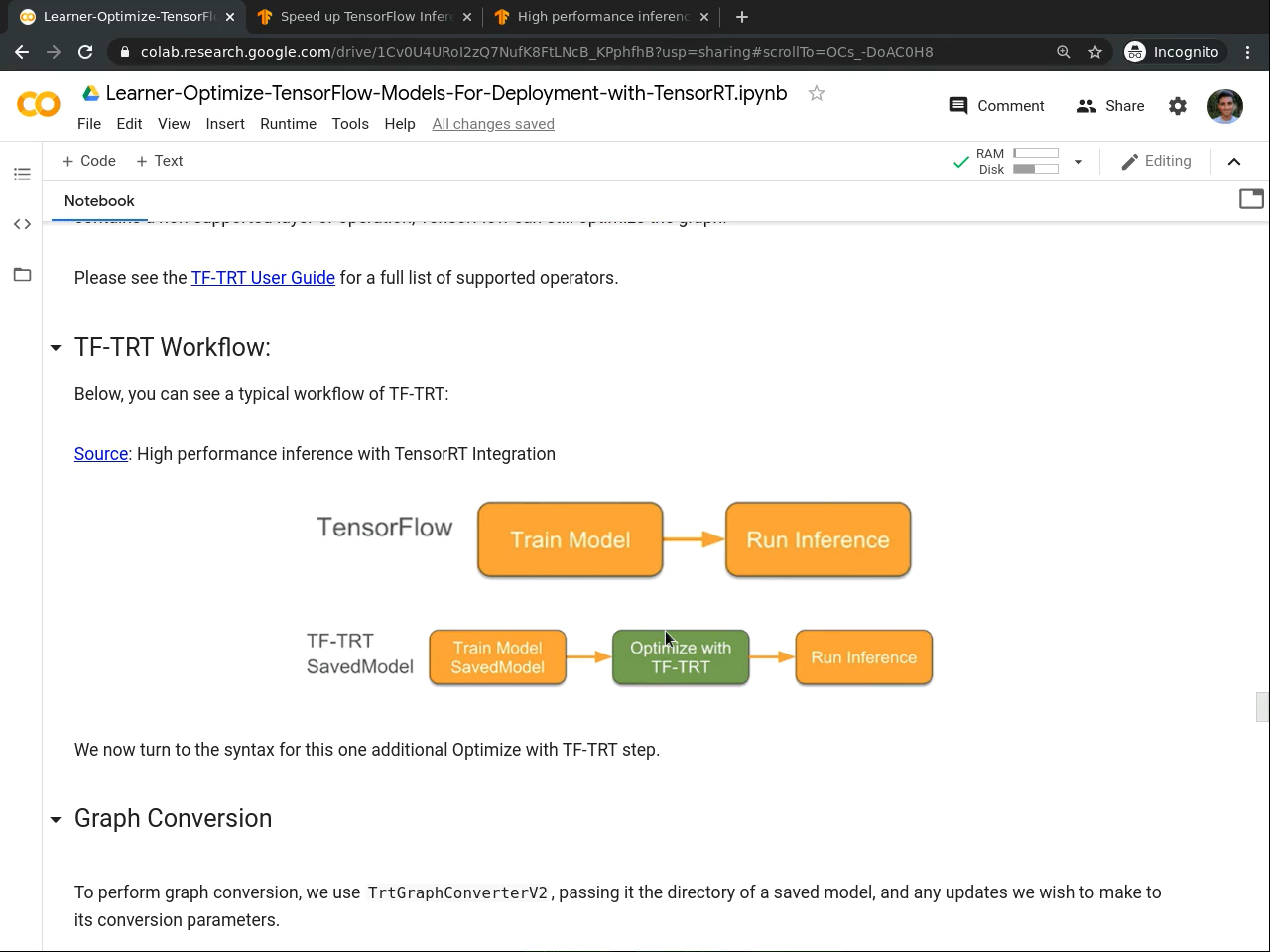This screenshot has height=952, width=1270.
Task: Collapse the TF-TRT Workflow section
Action: [56, 348]
